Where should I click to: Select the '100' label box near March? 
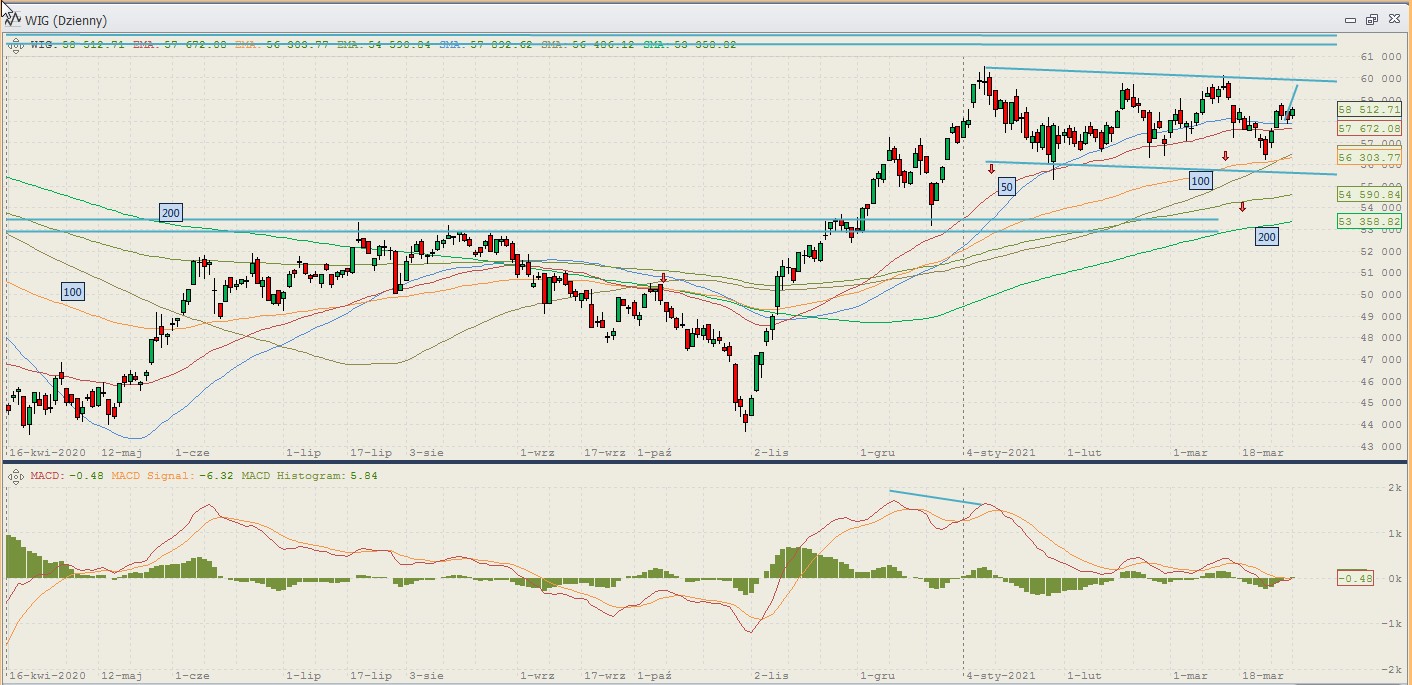1200,181
